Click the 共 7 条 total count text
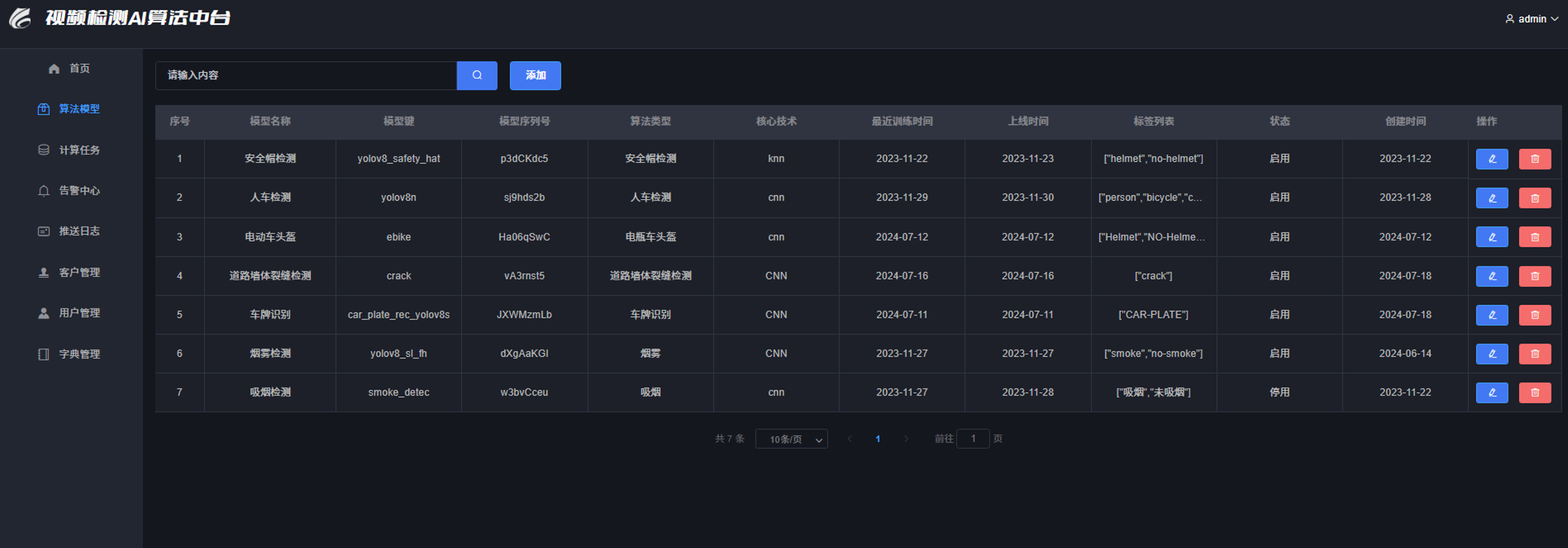 point(729,439)
